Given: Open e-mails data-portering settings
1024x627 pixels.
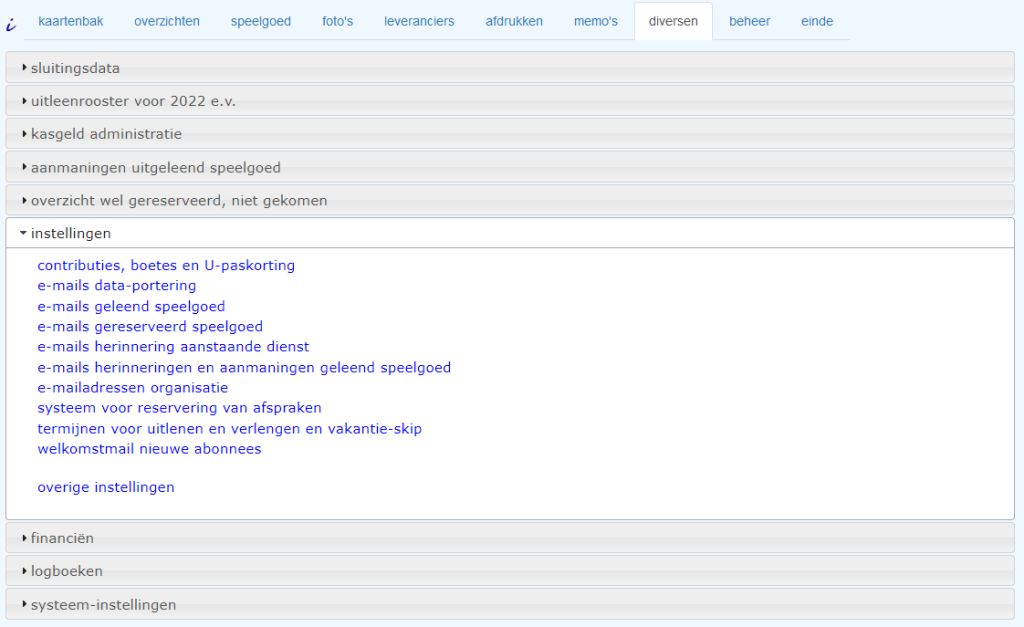Looking at the screenshot, I should coord(117,285).
